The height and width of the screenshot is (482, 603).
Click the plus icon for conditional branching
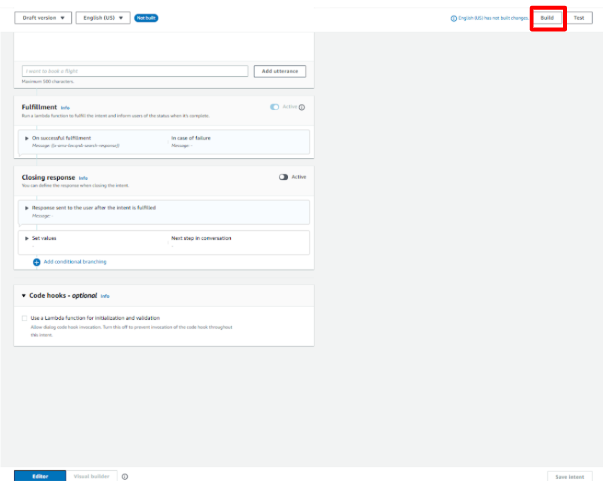tap(37, 262)
